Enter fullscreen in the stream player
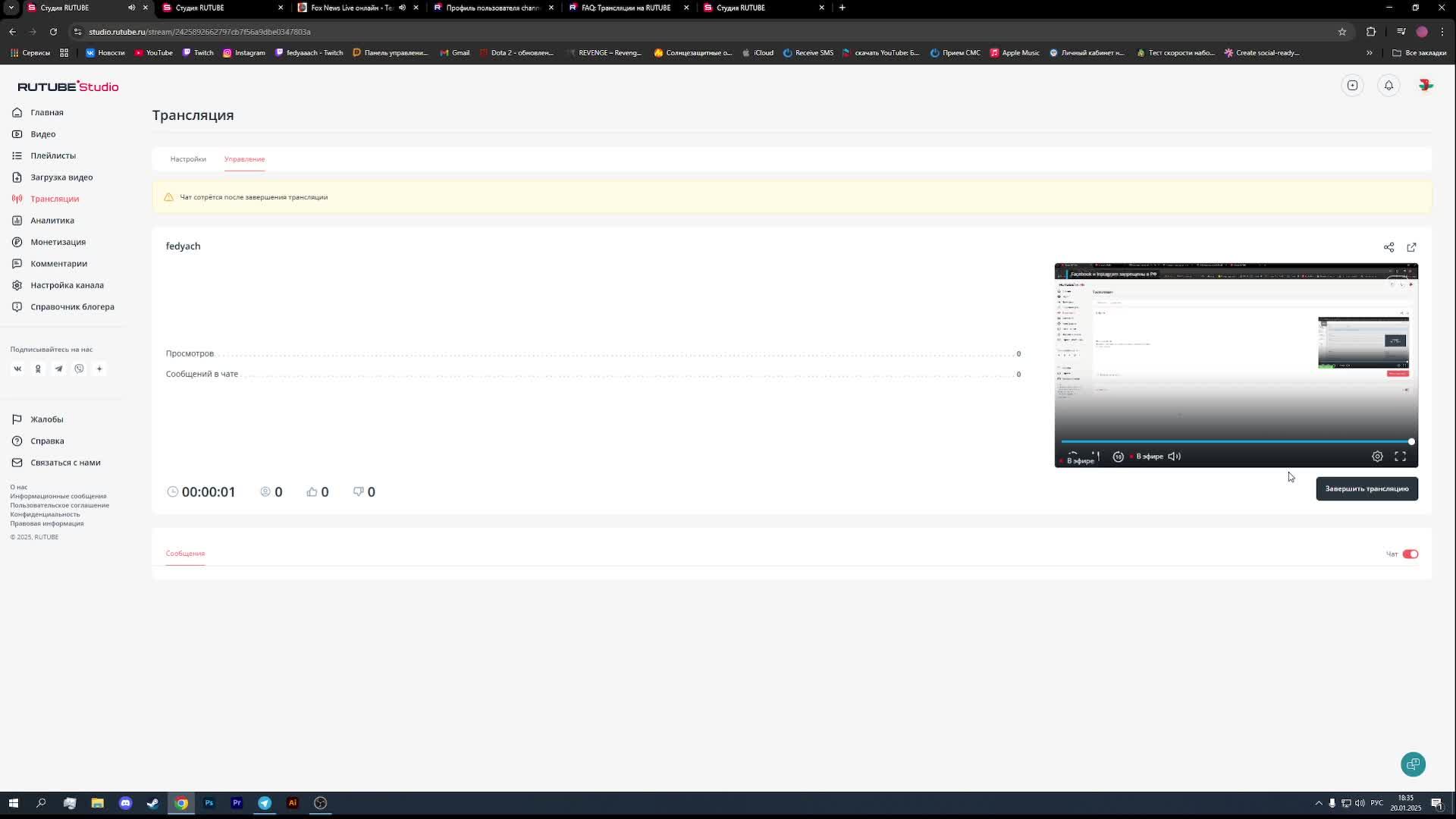The width and height of the screenshot is (1456, 819). [1400, 457]
